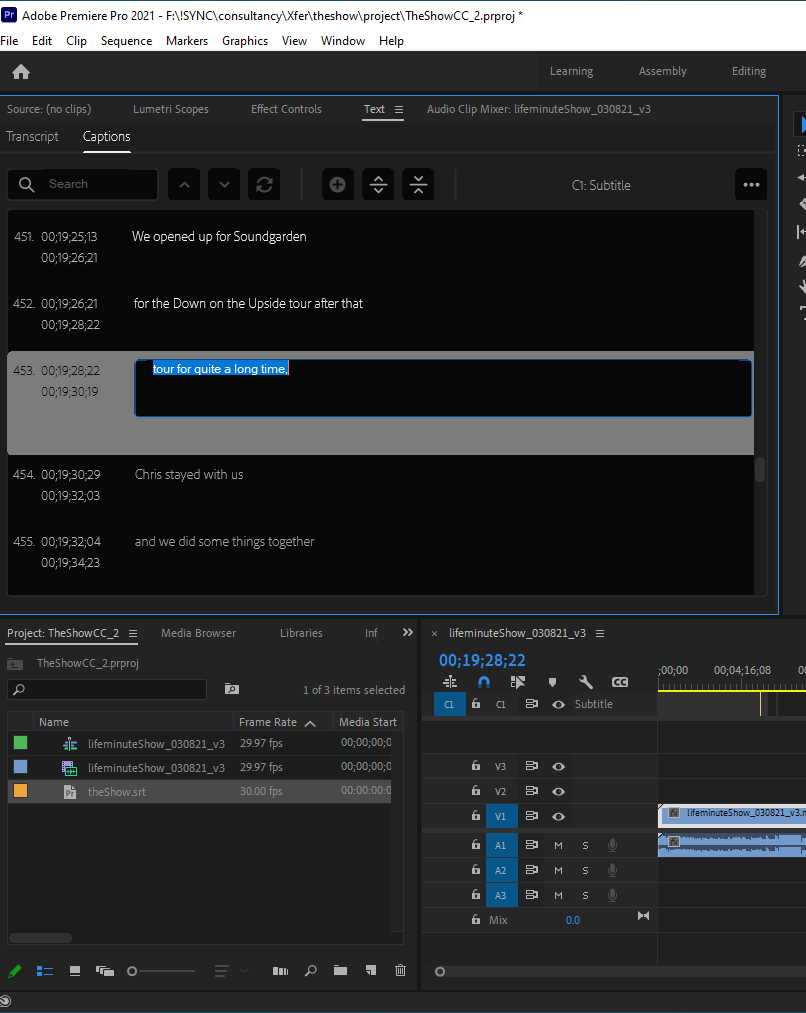
Task: Switch to the Editing workspace
Action: coord(748,71)
